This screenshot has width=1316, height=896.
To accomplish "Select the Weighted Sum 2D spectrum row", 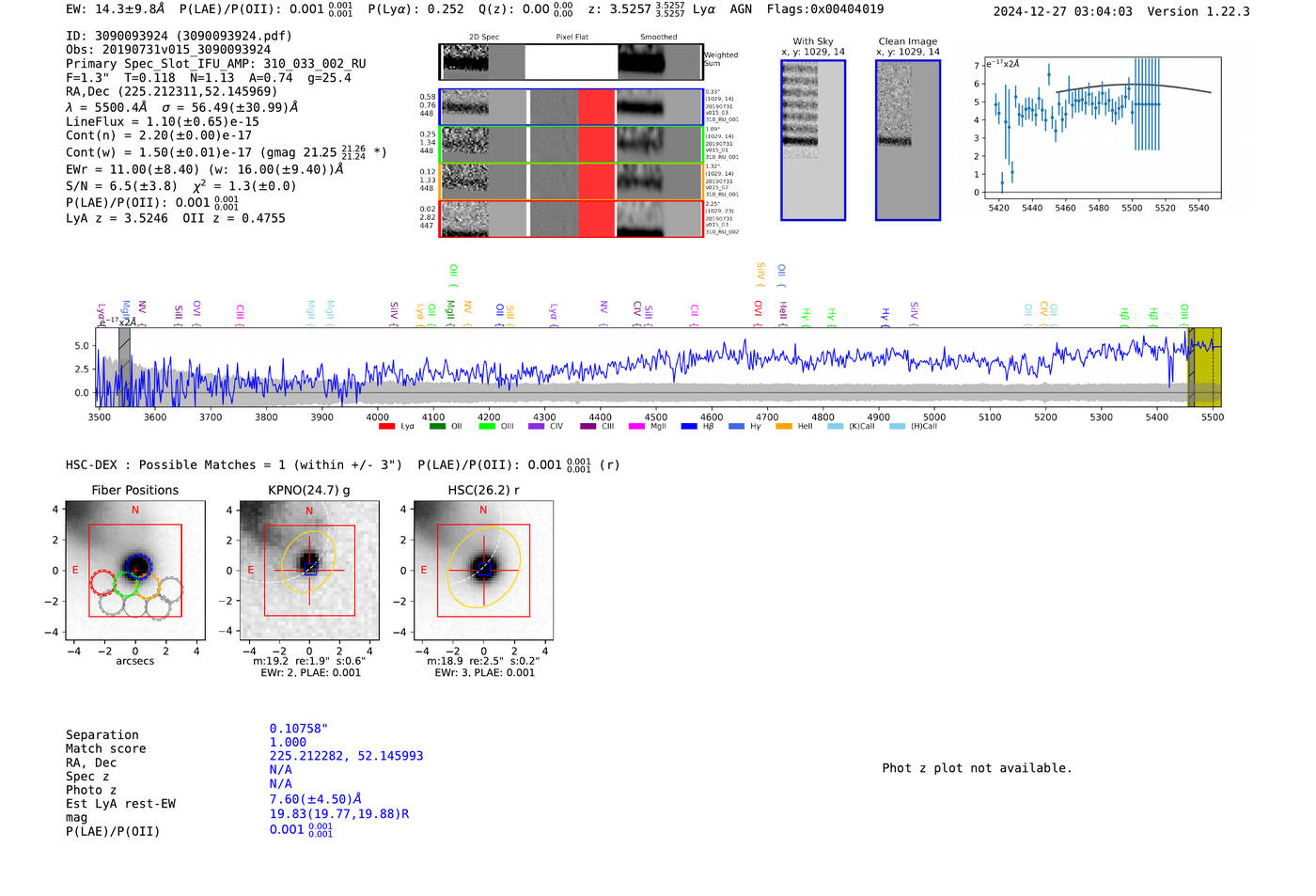I will point(572,62).
